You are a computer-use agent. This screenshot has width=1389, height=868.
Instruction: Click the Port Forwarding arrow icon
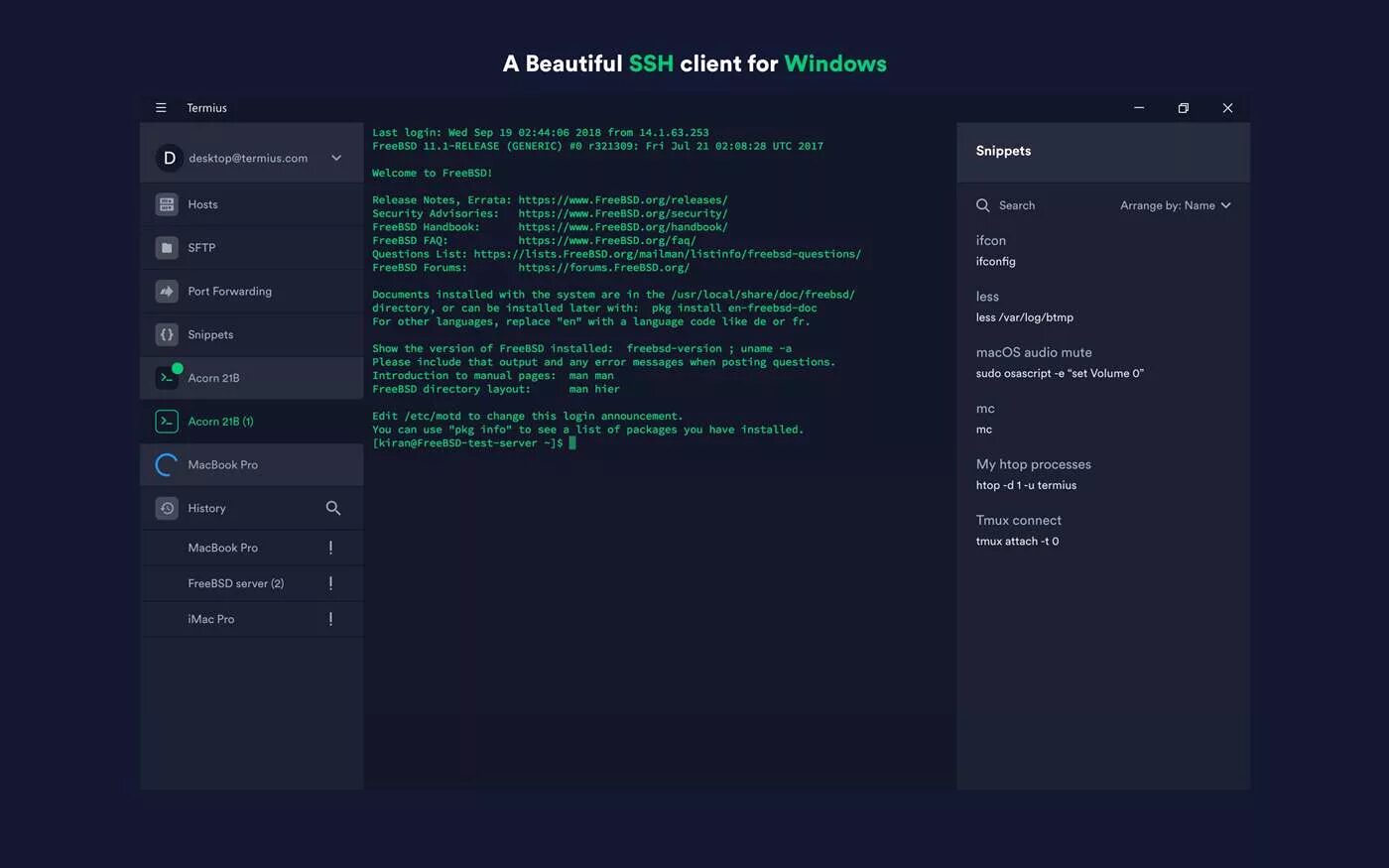click(x=167, y=292)
